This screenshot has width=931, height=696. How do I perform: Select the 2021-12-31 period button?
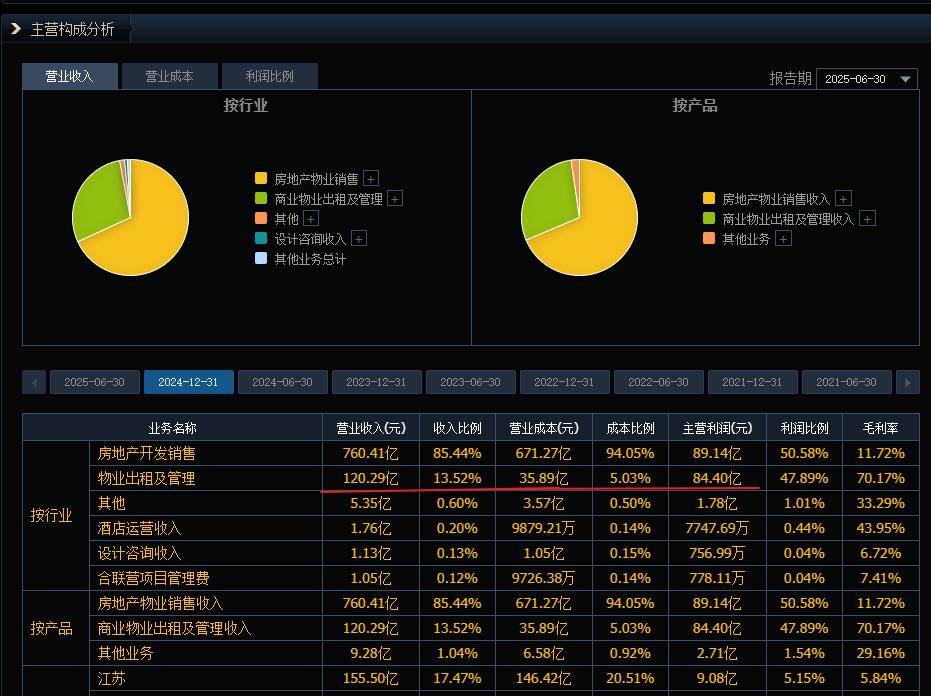tap(753, 382)
